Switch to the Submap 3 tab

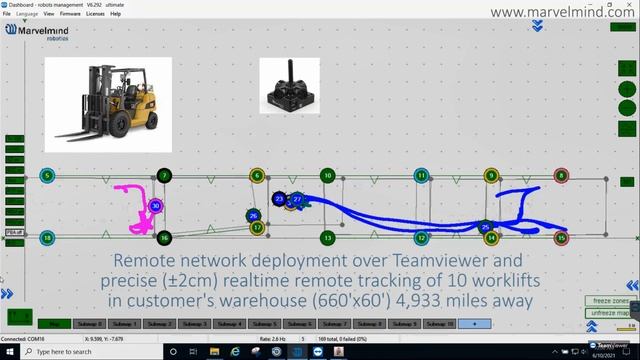195,324
